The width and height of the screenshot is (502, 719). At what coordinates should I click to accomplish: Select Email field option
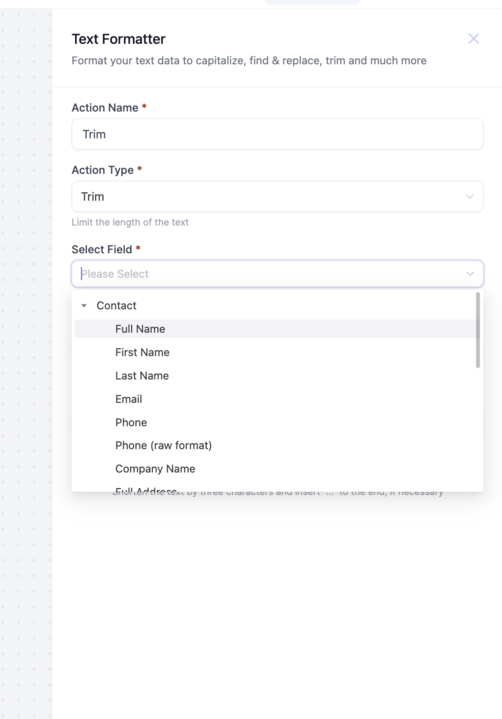point(275,399)
